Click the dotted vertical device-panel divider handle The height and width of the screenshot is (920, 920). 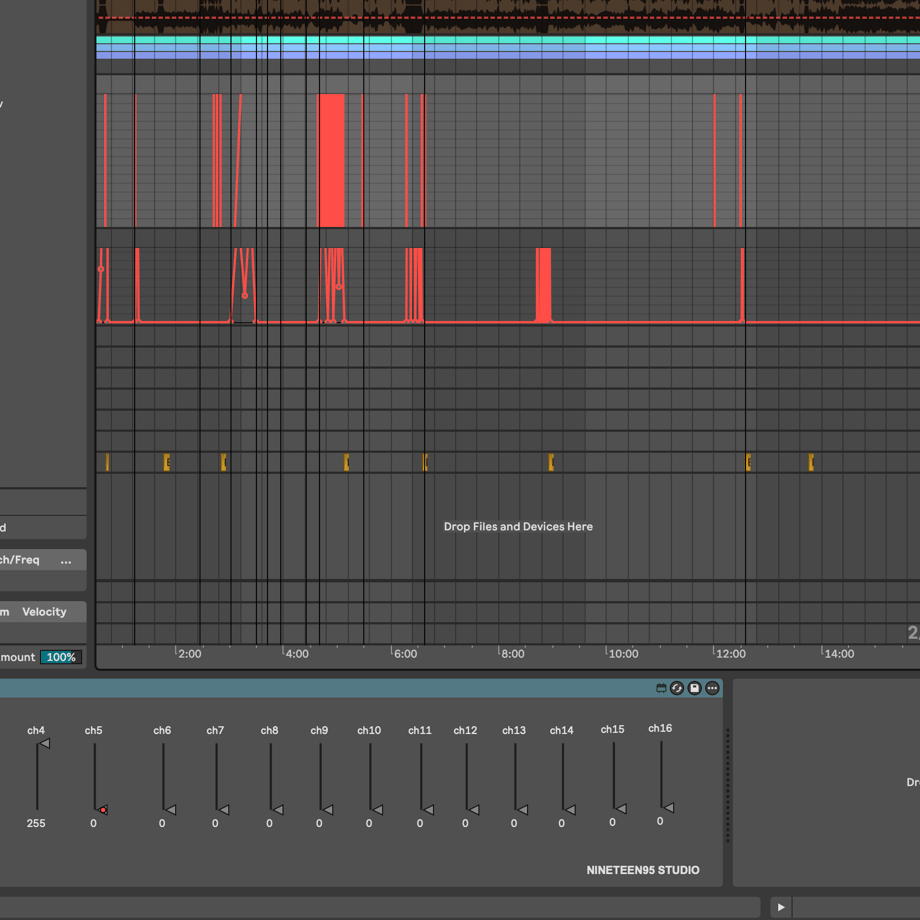click(728, 785)
